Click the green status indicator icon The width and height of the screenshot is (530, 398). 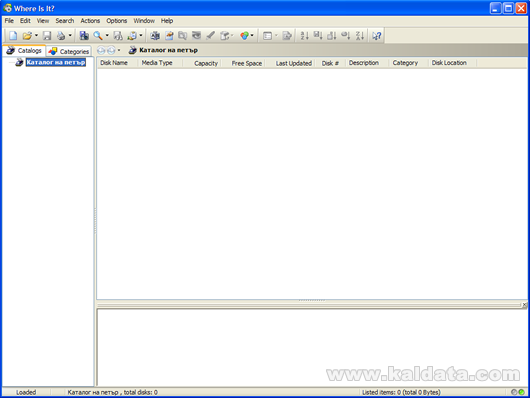tap(522, 392)
